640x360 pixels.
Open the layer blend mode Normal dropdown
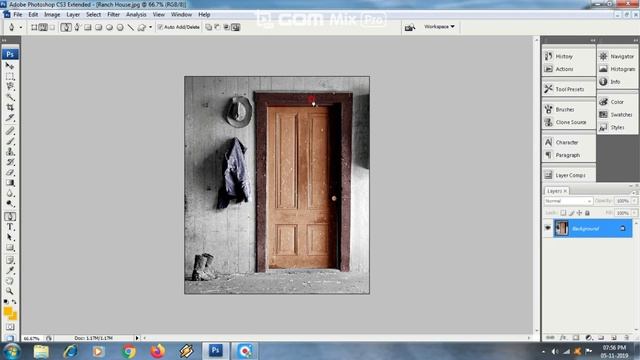(x=568, y=201)
